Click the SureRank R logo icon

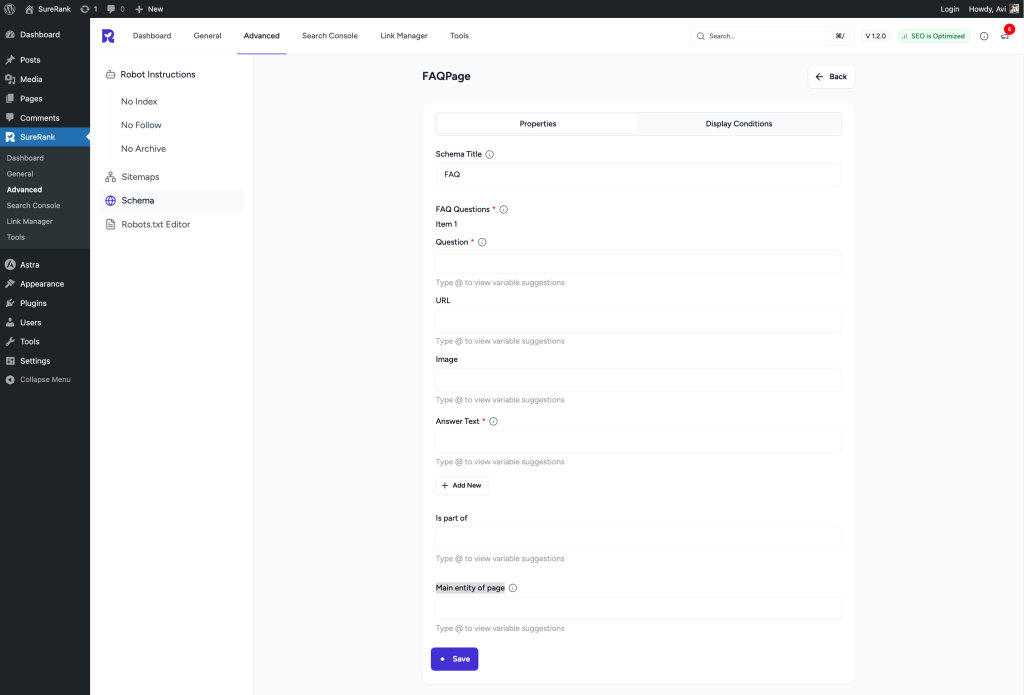point(107,35)
